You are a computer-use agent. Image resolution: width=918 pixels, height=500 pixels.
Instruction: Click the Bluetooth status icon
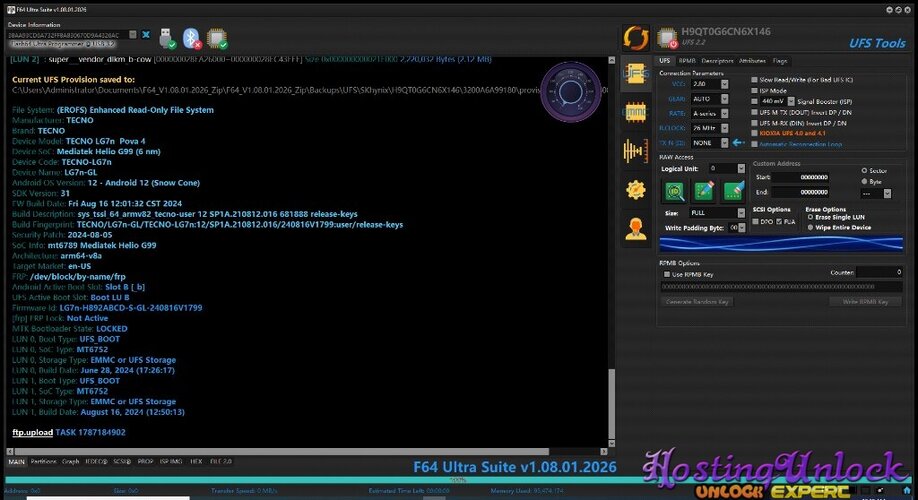point(192,39)
